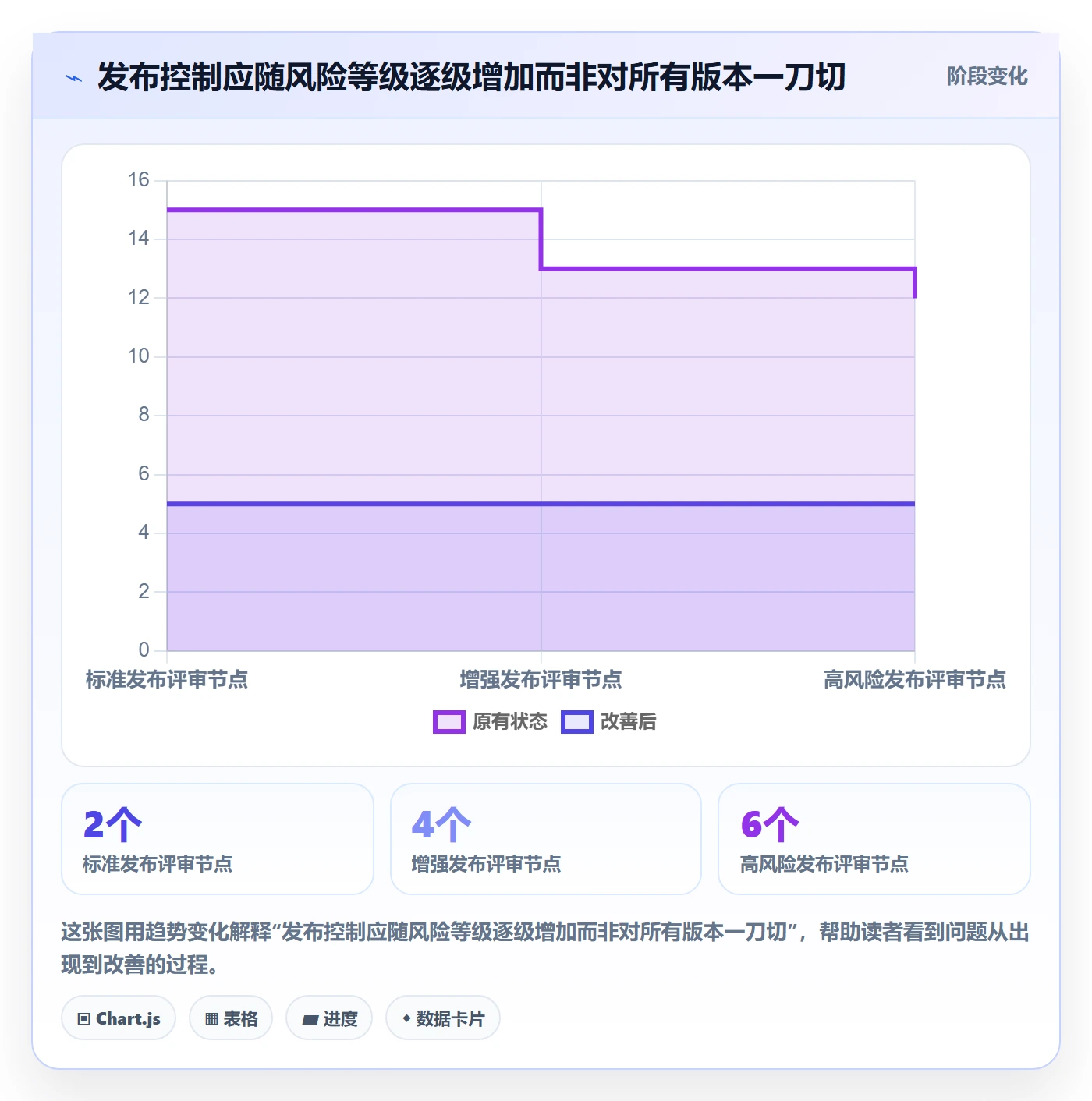Select the 进度 tag chip
Viewport: 1092px width, 1101px height.
click(329, 1018)
